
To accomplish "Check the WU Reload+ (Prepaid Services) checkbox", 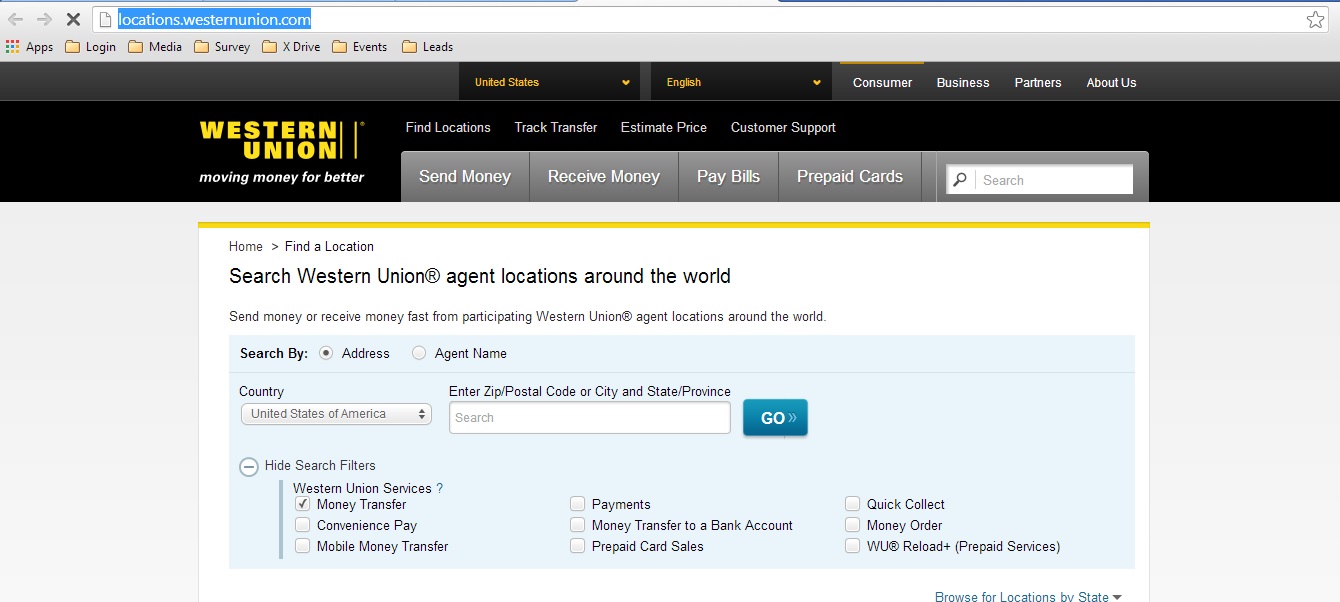I will pyautogui.click(x=852, y=546).
